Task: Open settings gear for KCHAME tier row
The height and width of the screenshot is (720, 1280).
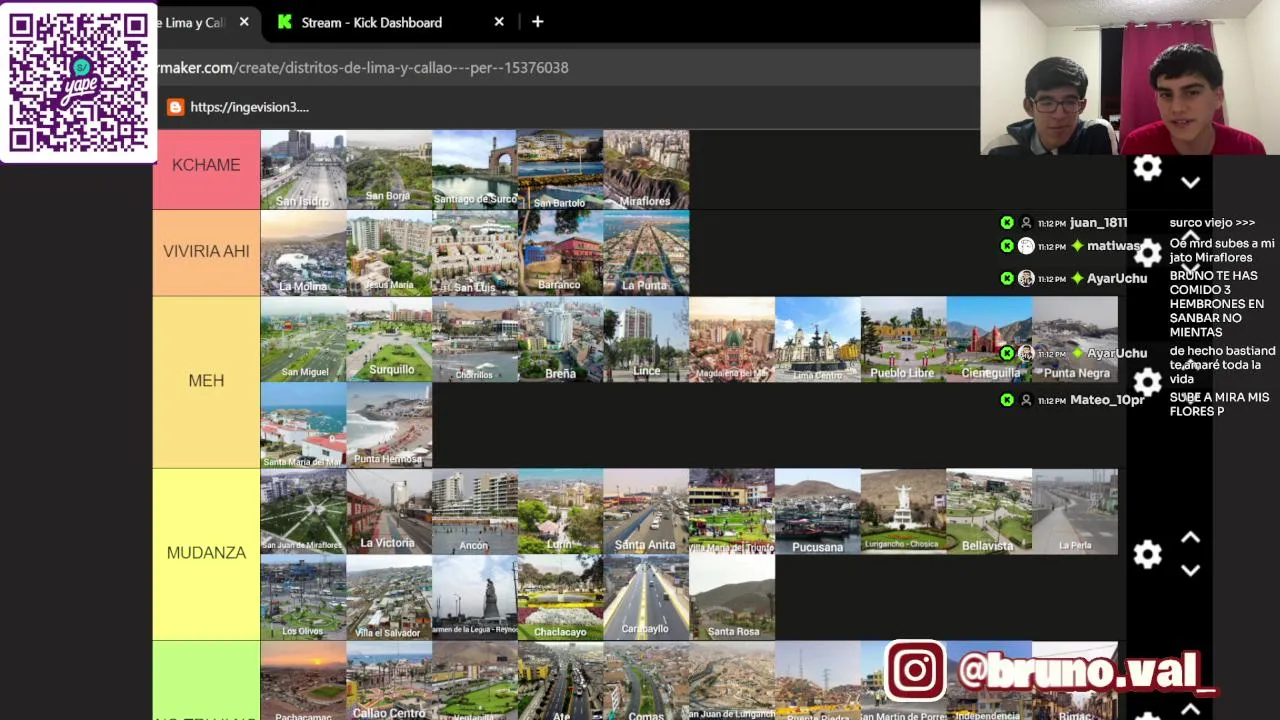Action: 1147,168
